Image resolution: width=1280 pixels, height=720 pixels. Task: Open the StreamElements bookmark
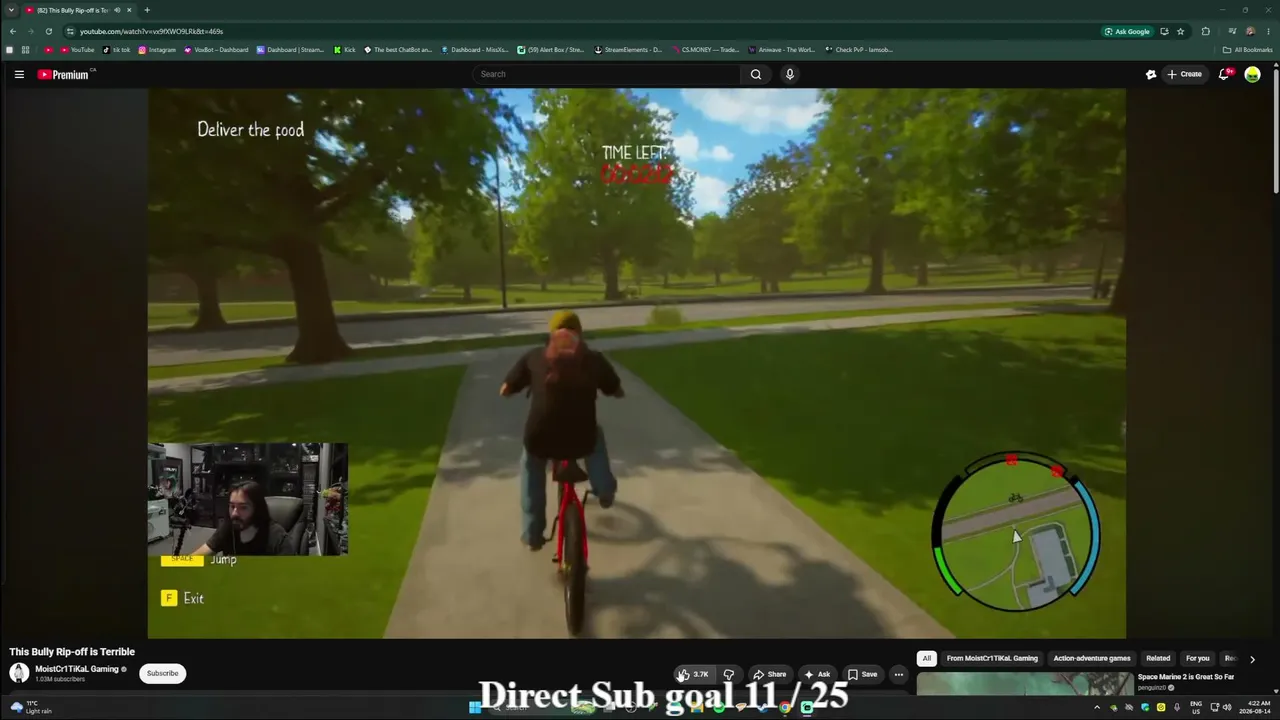pos(628,50)
